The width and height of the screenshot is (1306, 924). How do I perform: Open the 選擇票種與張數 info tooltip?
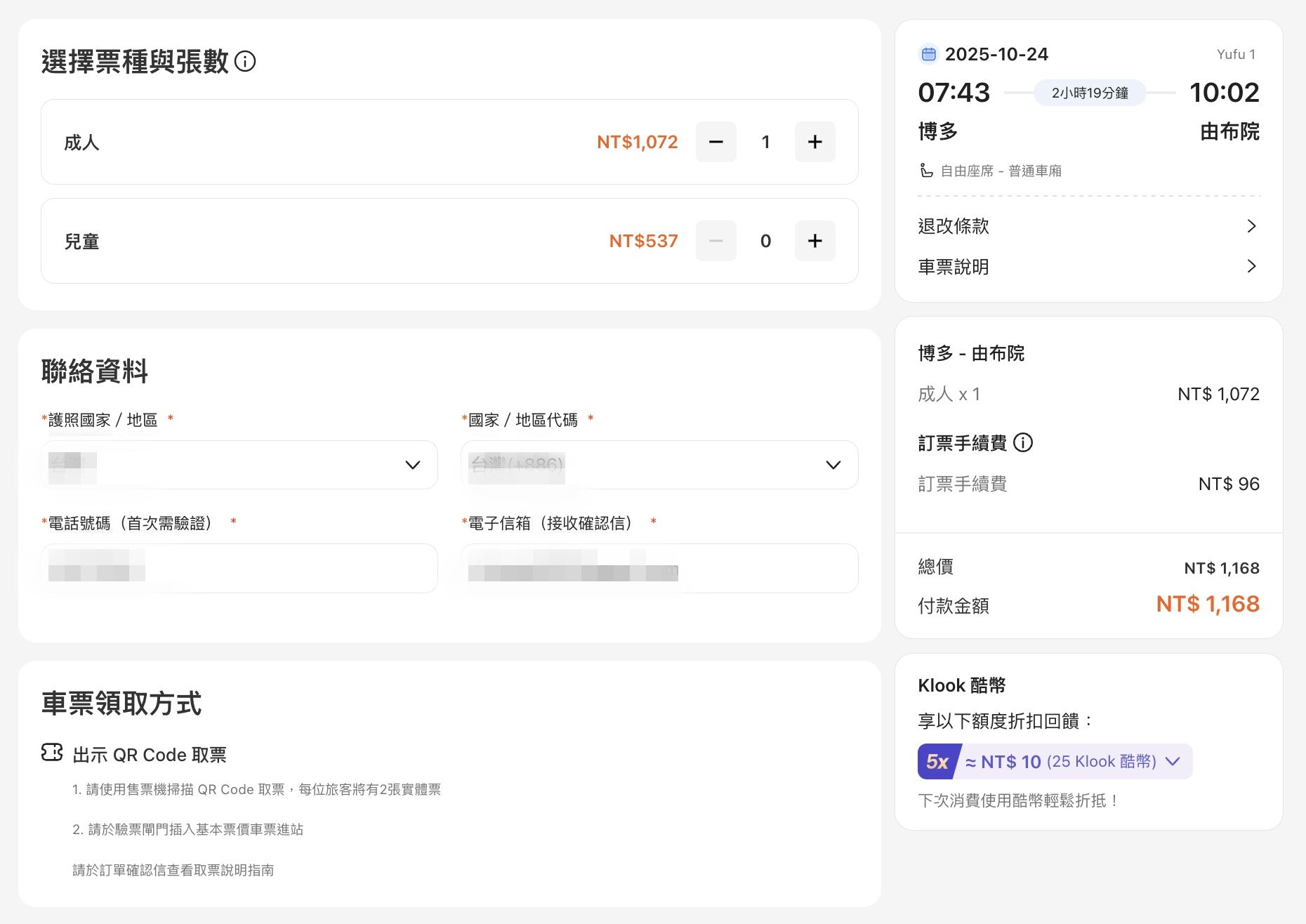[x=244, y=62]
